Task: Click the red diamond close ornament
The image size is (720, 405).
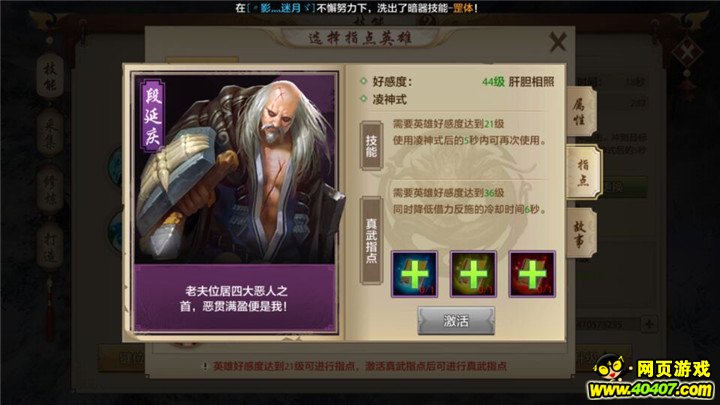Action: tap(687, 53)
